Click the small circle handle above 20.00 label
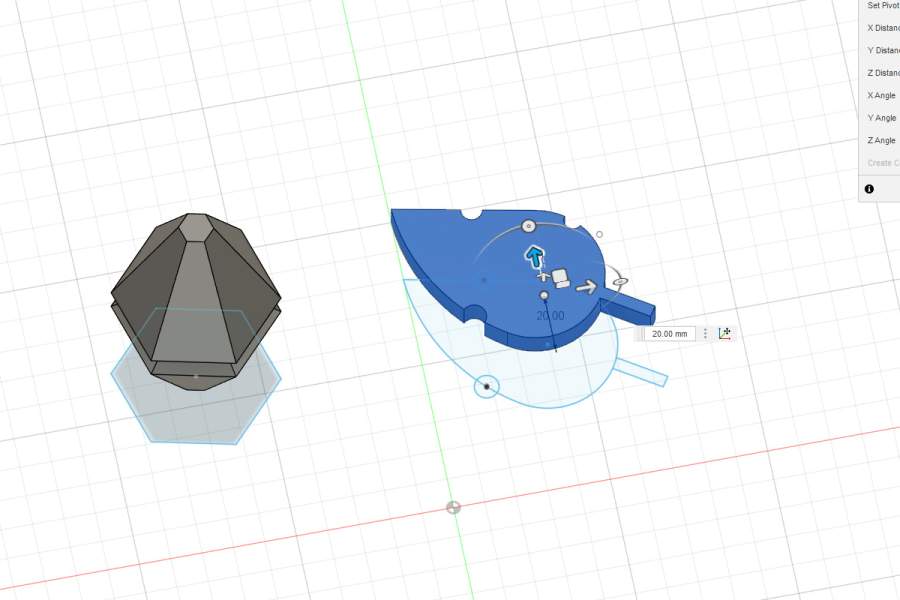 point(544,296)
